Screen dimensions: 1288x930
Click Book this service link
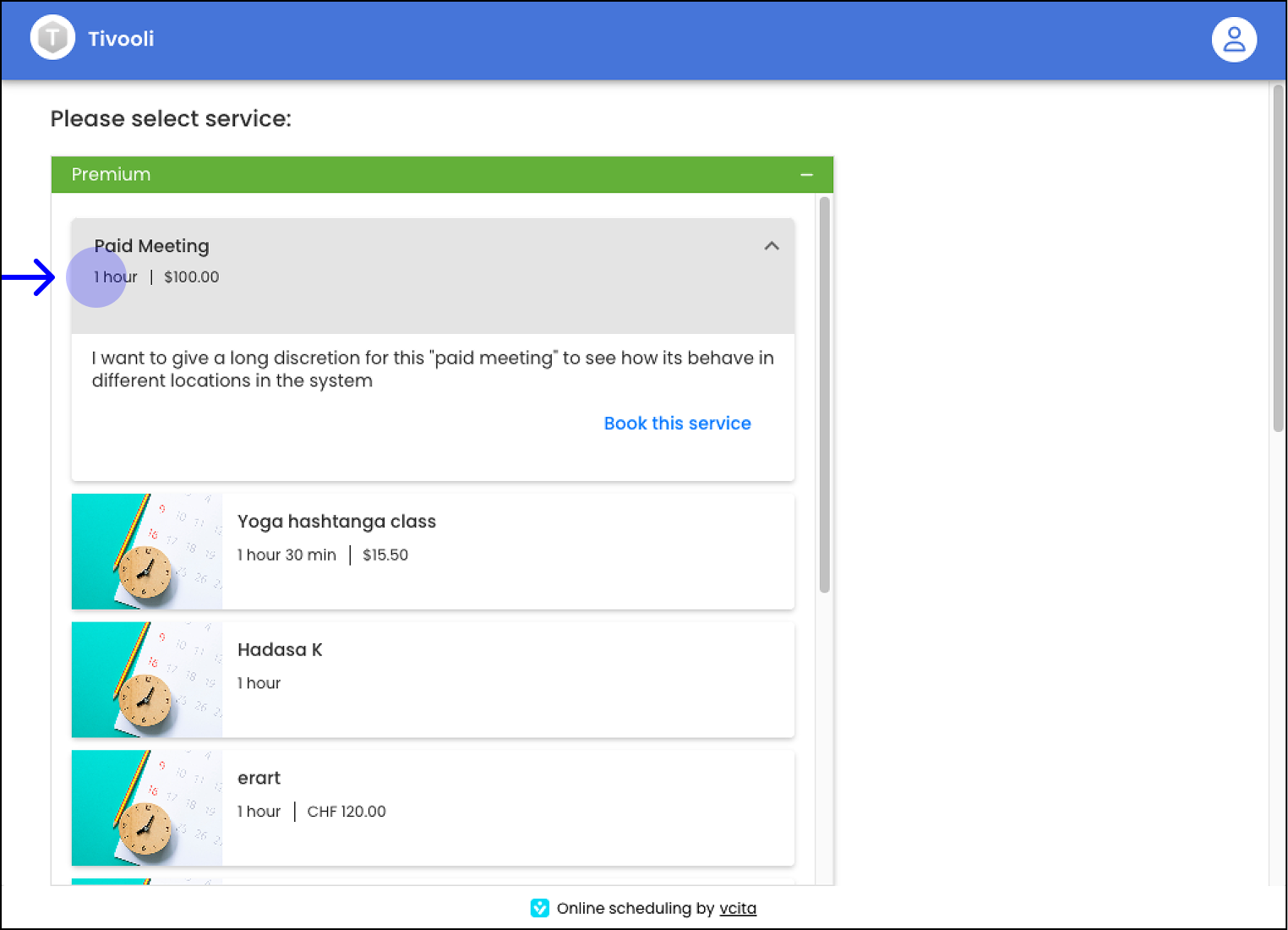(677, 424)
